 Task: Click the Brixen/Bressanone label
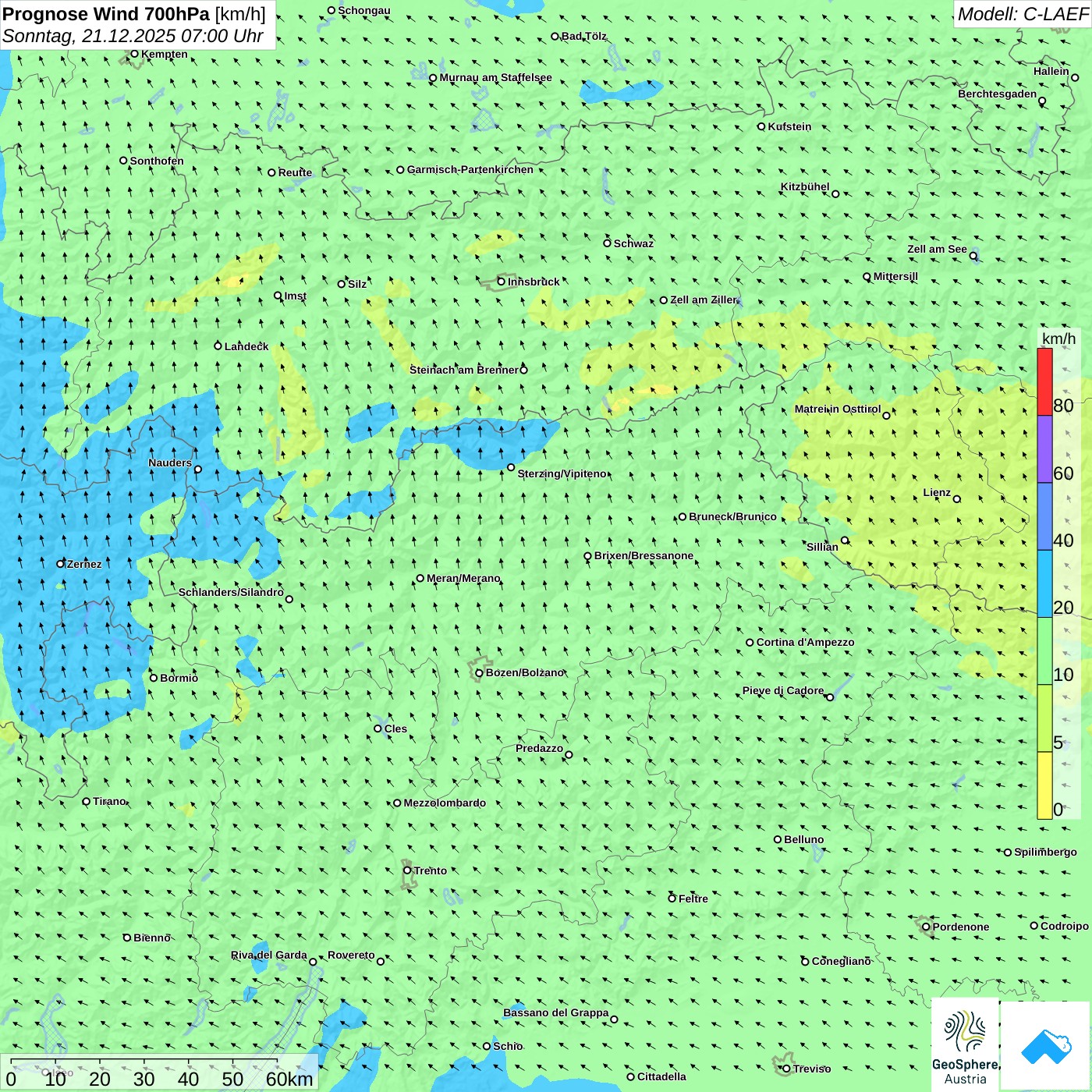[643, 555]
